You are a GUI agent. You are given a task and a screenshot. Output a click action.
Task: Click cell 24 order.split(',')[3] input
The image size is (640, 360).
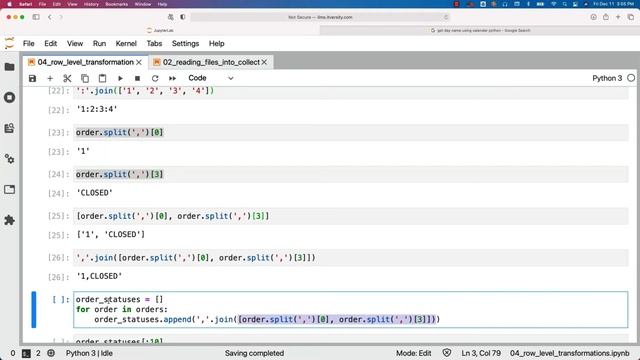[x=351, y=174]
